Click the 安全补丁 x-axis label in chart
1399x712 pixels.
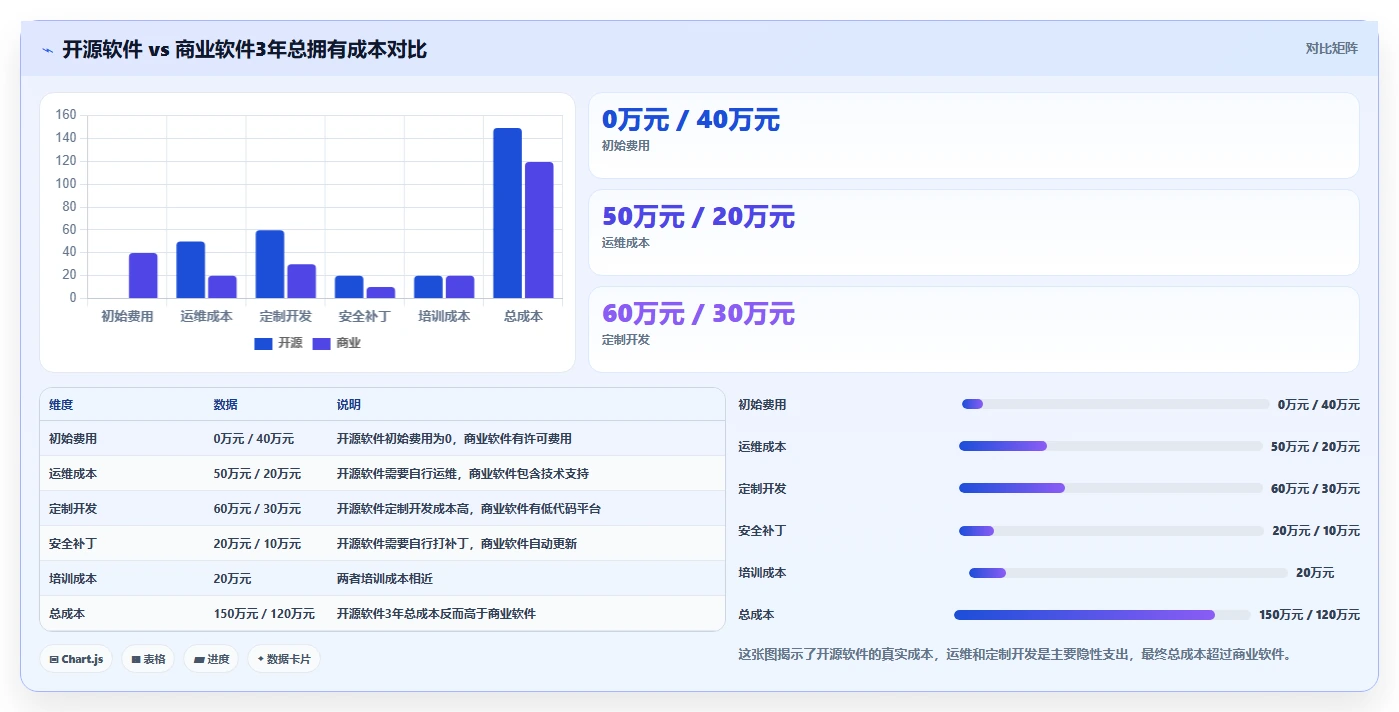click(x=364, y=316)
